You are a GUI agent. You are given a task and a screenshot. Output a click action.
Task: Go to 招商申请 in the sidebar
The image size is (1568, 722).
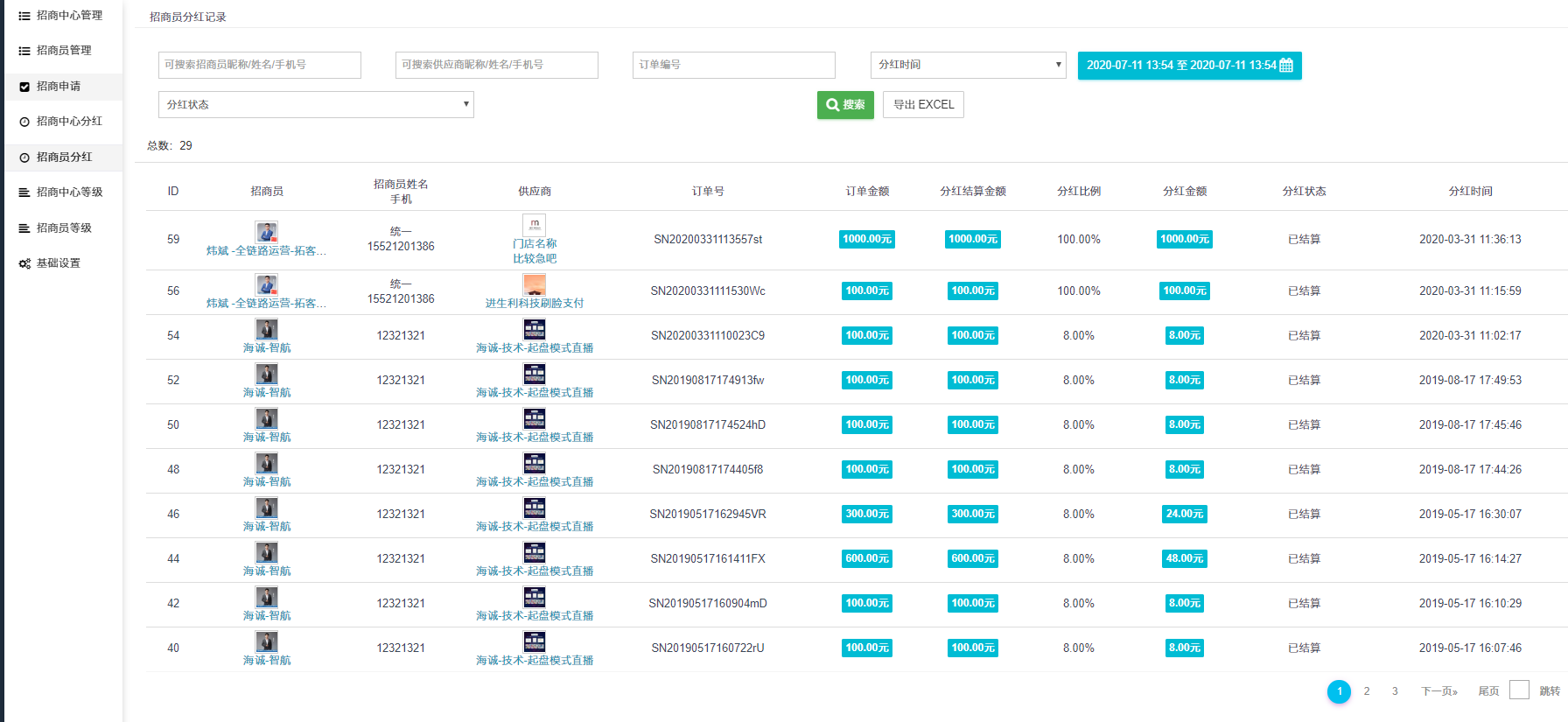point(59,86)
